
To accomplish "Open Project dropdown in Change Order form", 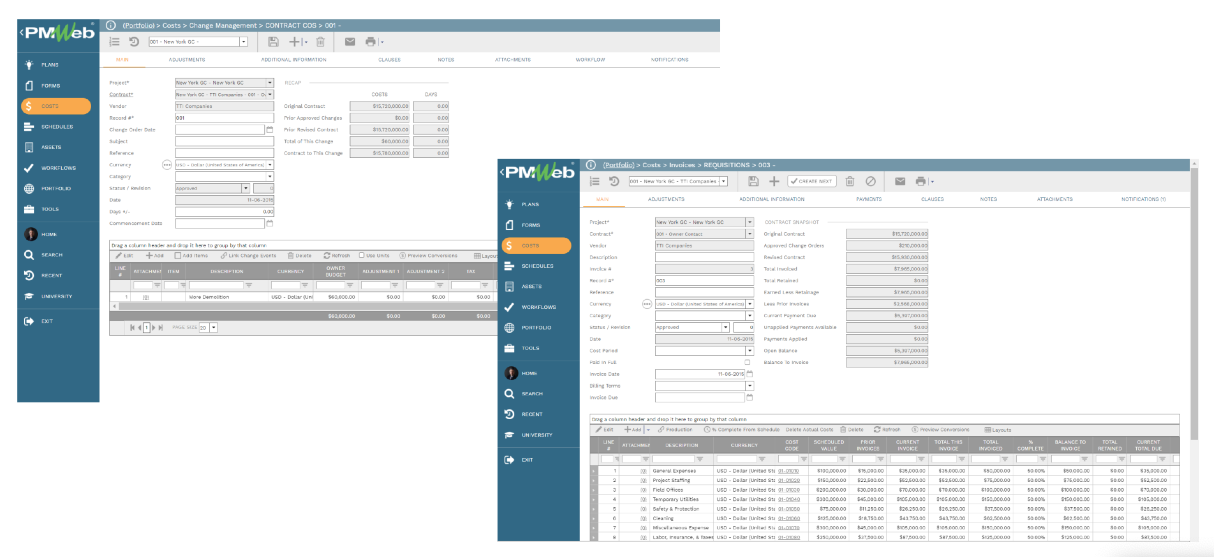I will pos(270,83).
